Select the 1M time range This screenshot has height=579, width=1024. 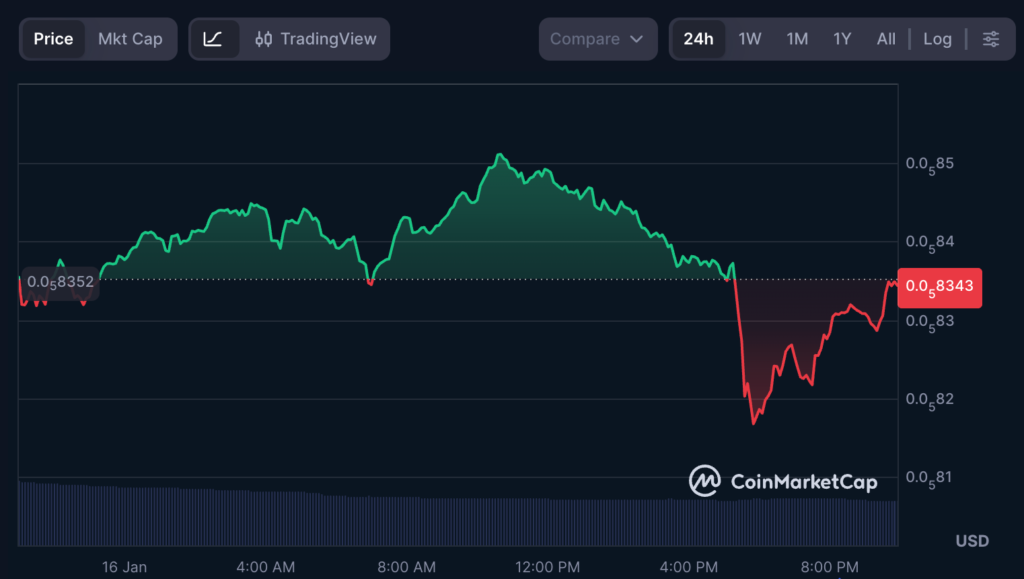(797, 39)
